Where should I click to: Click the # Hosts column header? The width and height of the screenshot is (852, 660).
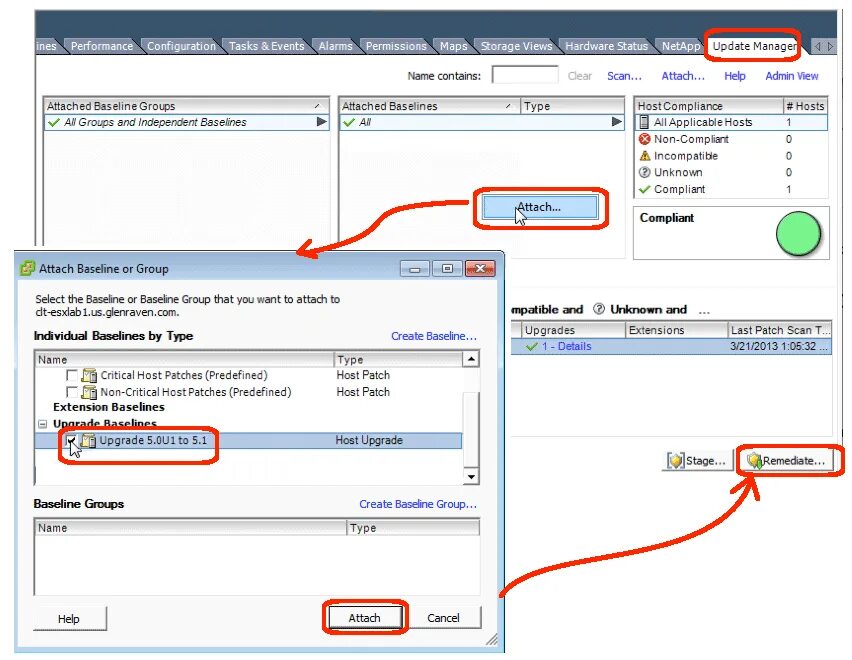[x=805, y=106]
